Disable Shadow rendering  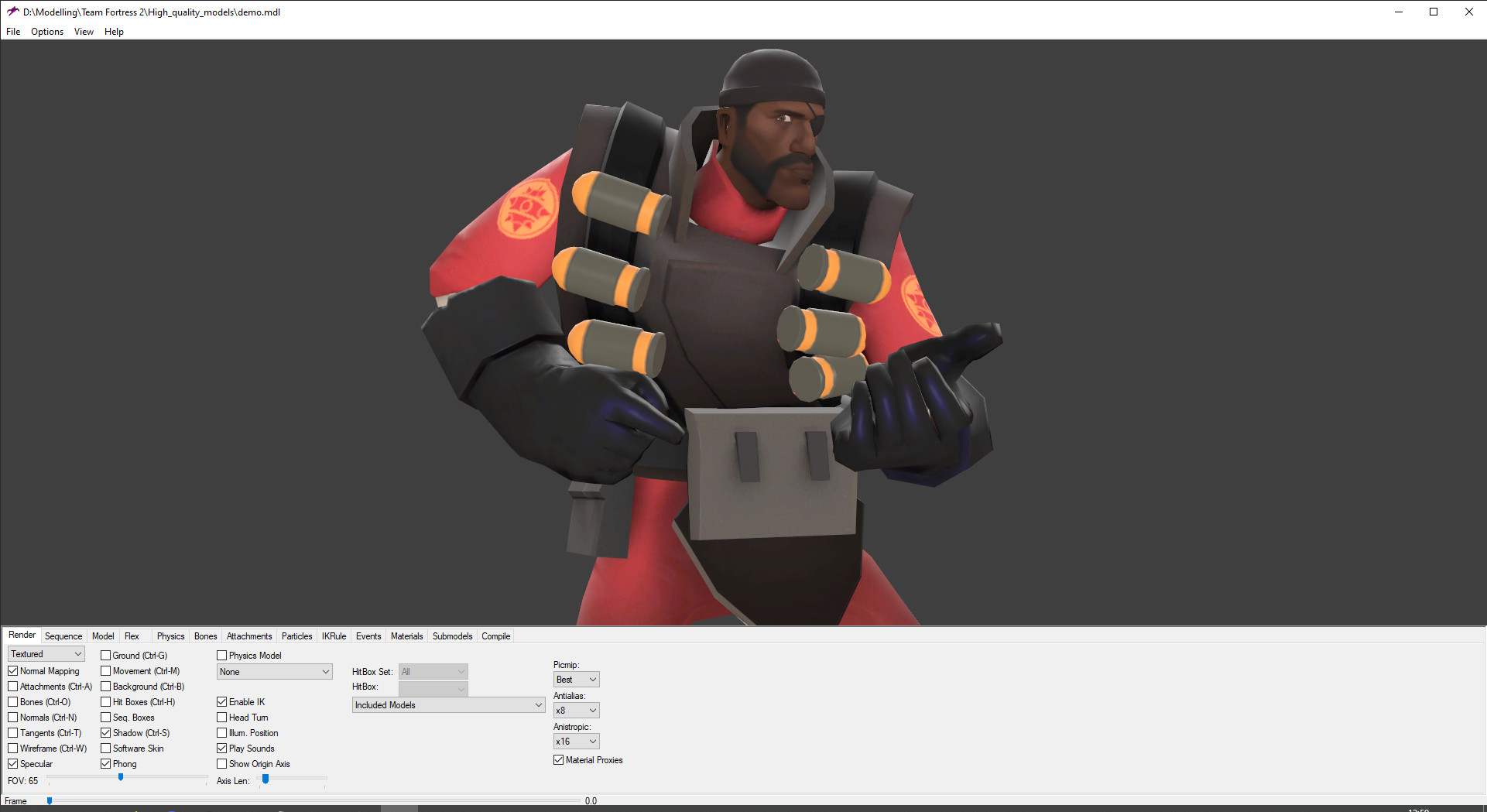click(105, 732)
